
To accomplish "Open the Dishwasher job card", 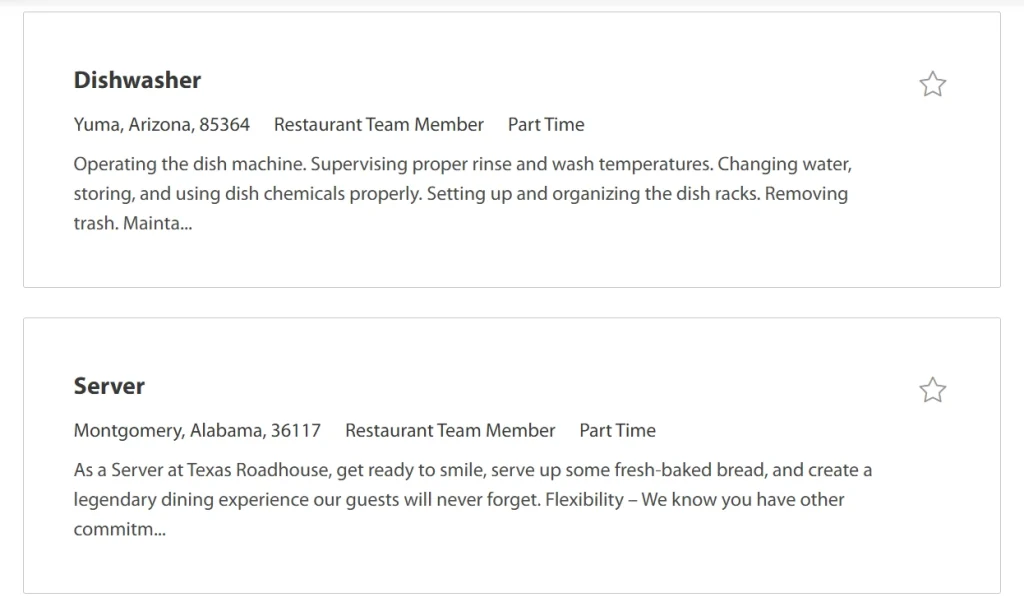I will (x=512, y=150).
